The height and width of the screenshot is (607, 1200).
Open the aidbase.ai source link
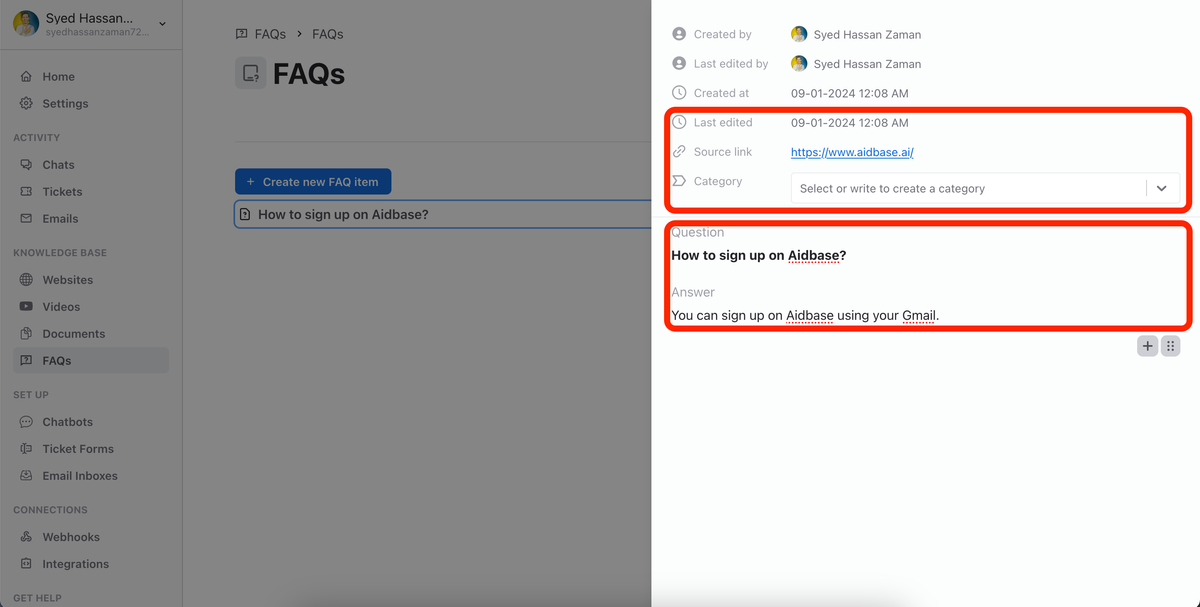[851, 151]
